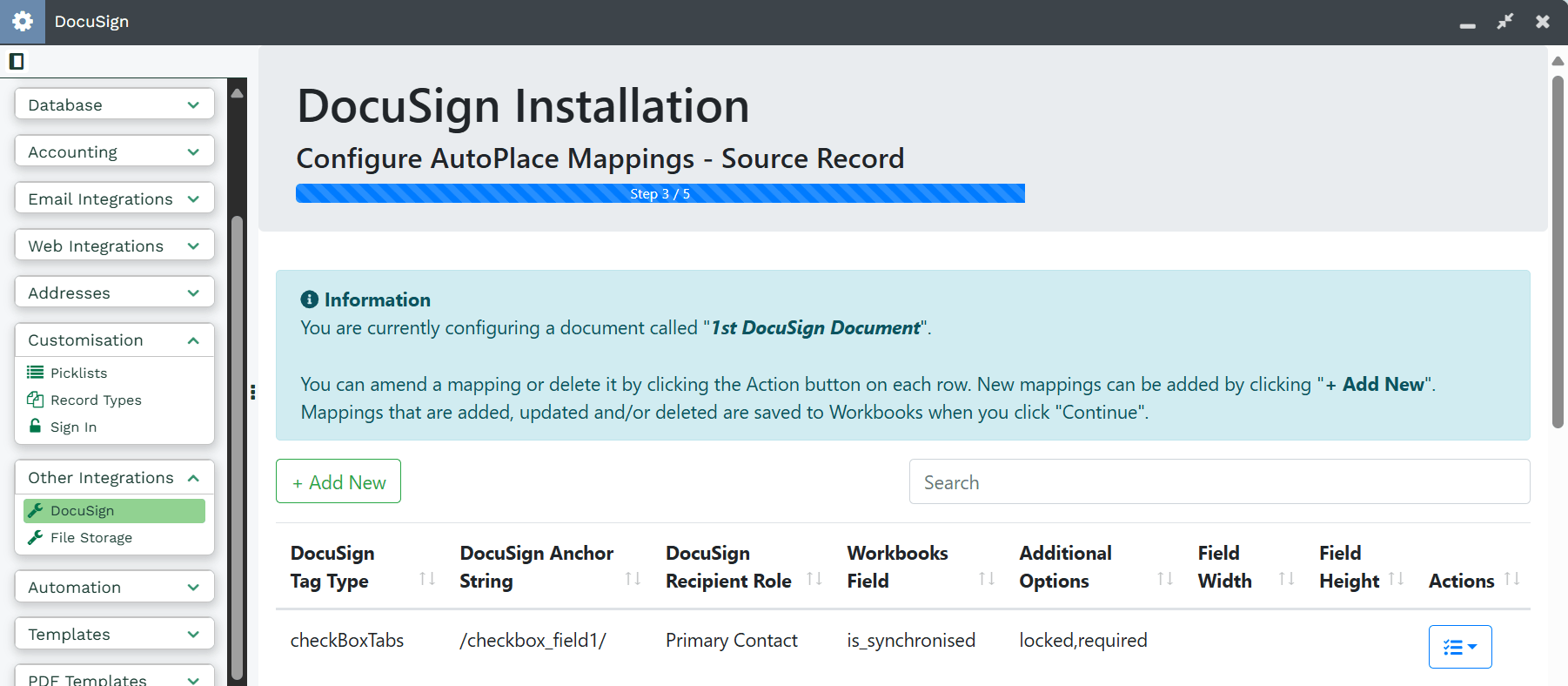Expand the Automation menu section

[114, 587]
